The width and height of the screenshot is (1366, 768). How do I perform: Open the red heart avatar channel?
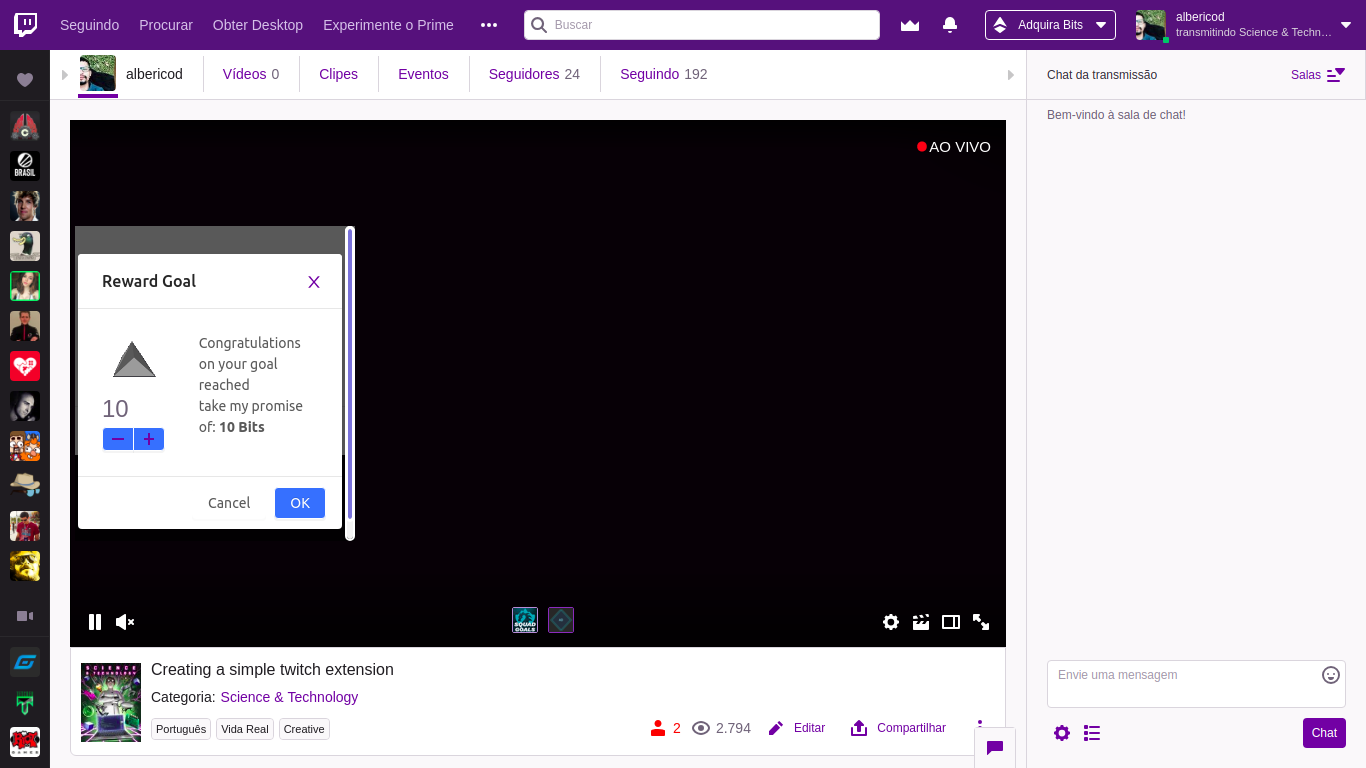click(x=25, y=366)
